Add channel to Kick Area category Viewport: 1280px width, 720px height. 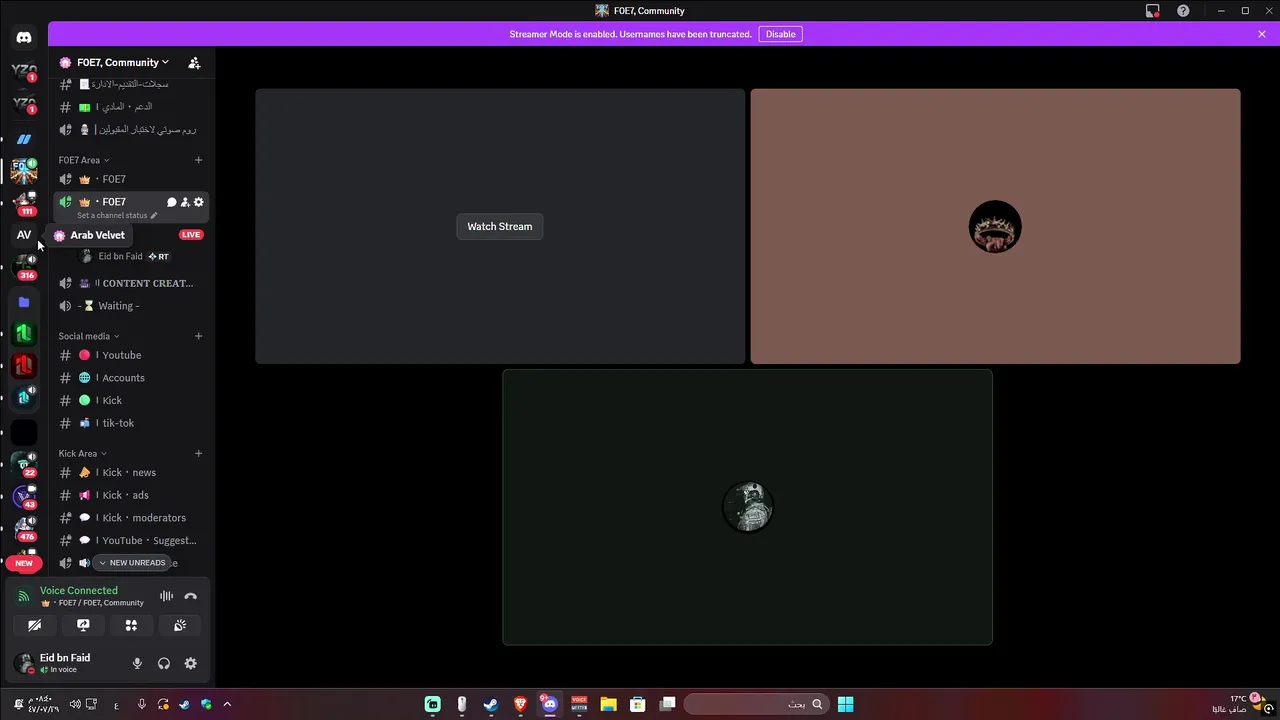tap(198, 454)
